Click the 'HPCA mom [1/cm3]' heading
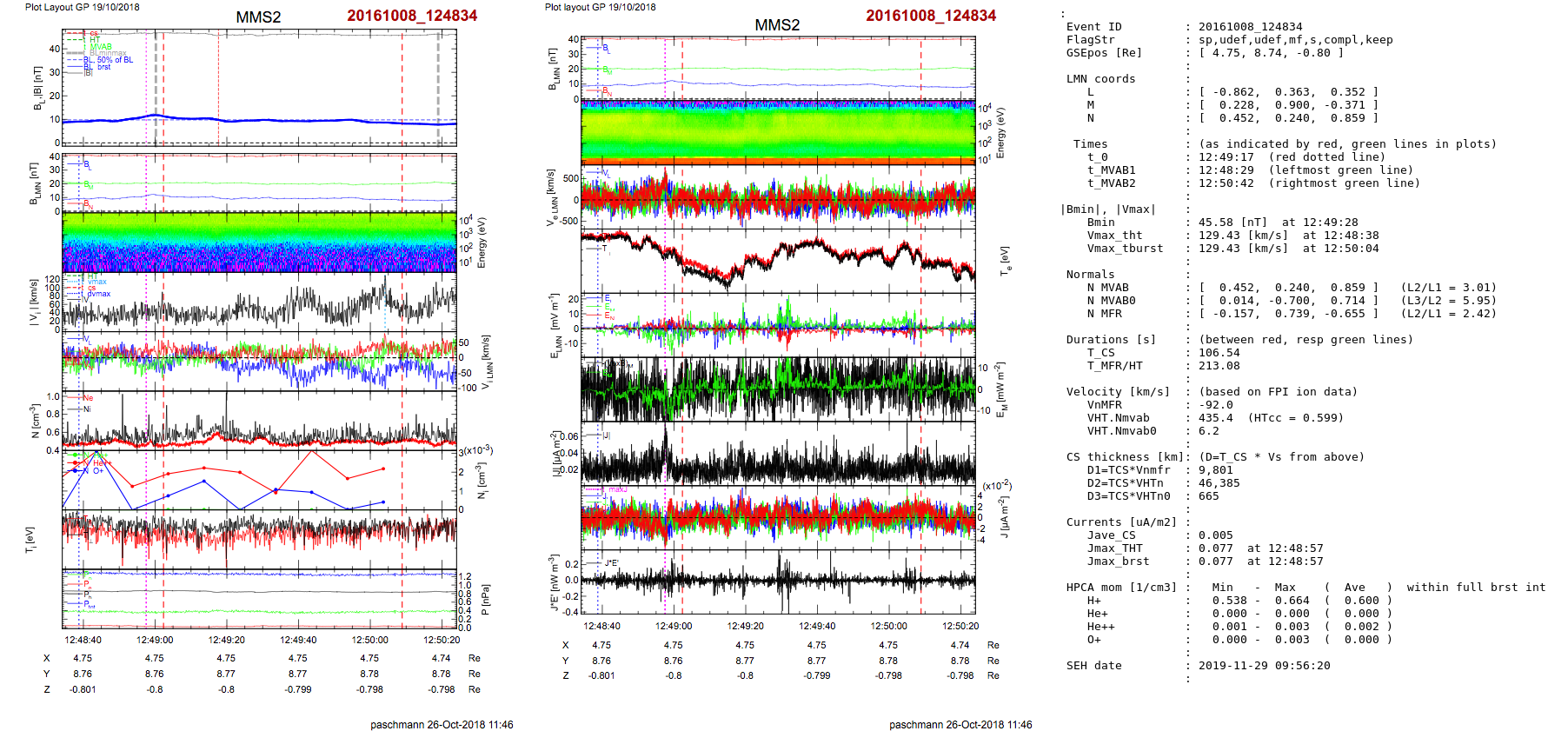This screenshot has height=731, width=1568. (1121, 588)
